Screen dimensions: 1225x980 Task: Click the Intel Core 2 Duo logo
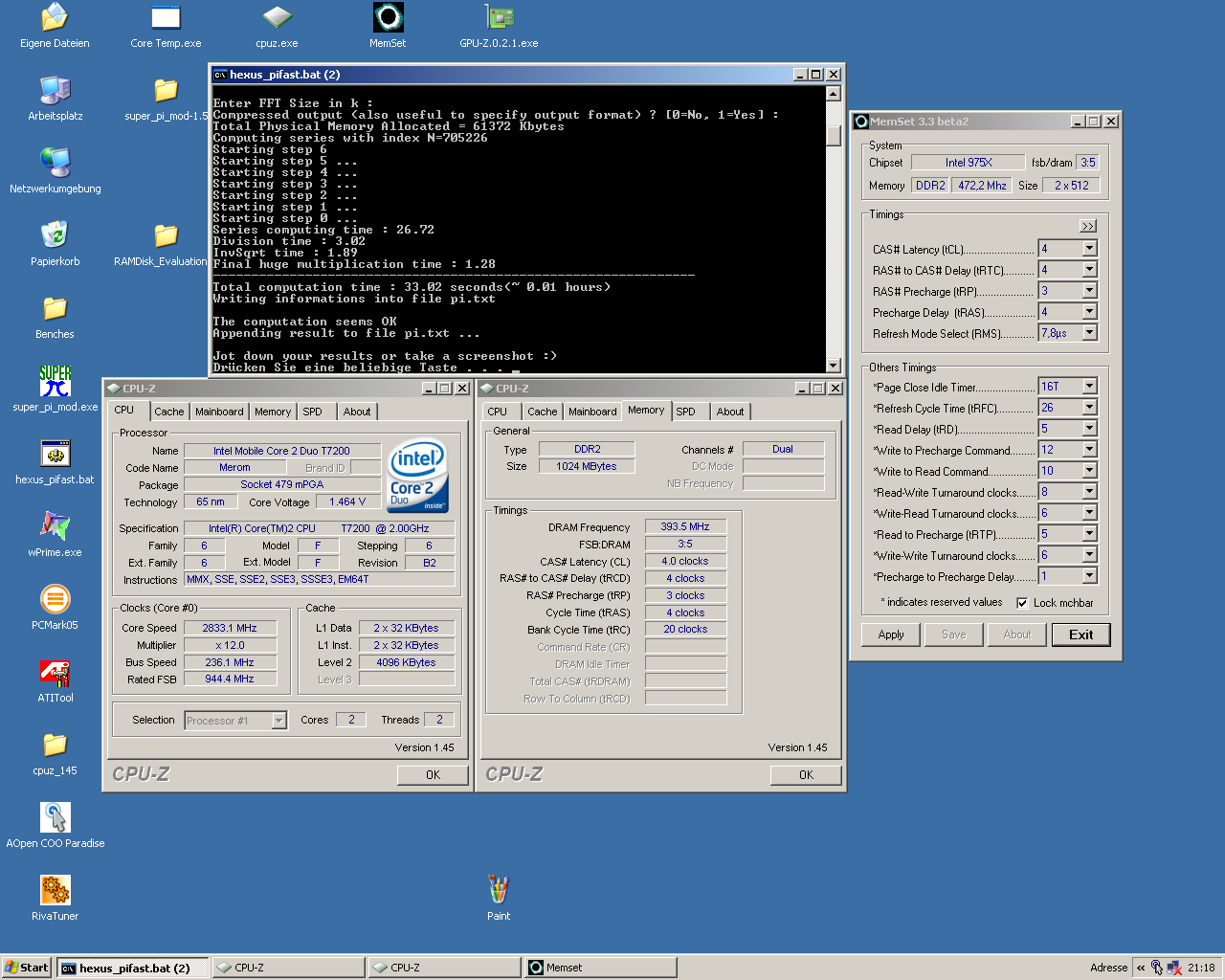(417, 476)
